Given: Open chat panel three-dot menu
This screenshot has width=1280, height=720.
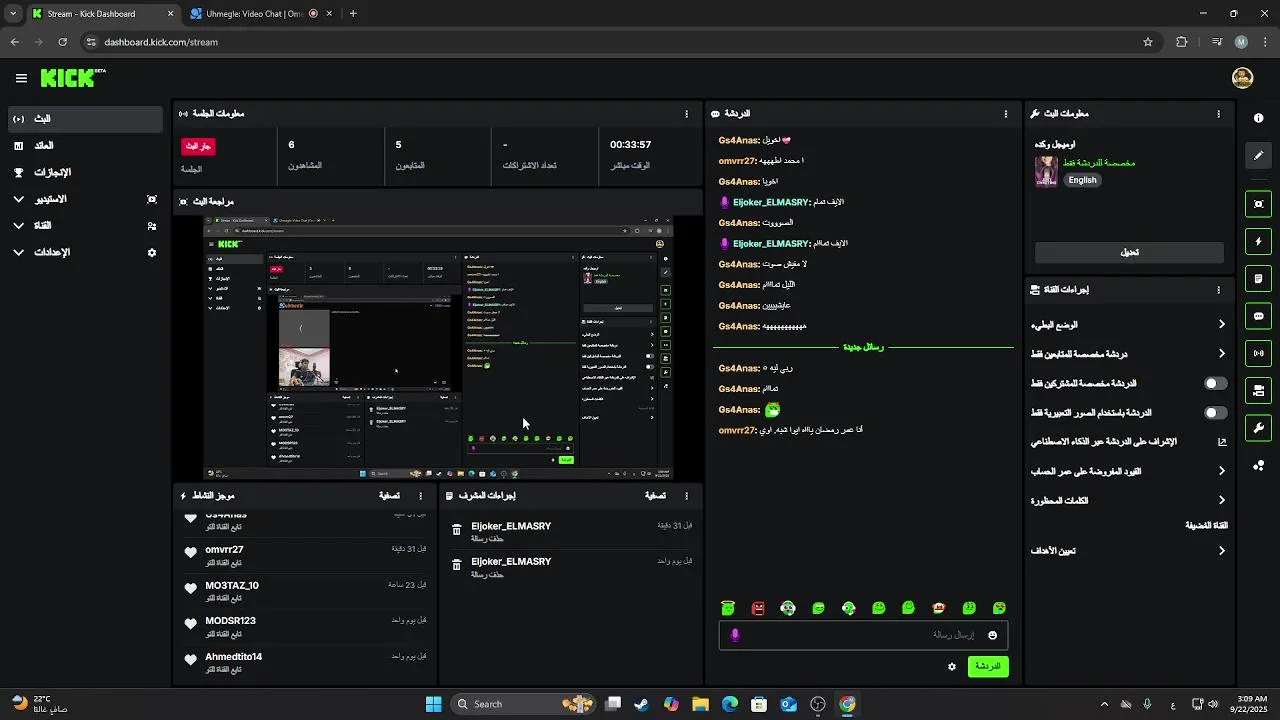Looking at the screenshot, I should coord(1005,114).
